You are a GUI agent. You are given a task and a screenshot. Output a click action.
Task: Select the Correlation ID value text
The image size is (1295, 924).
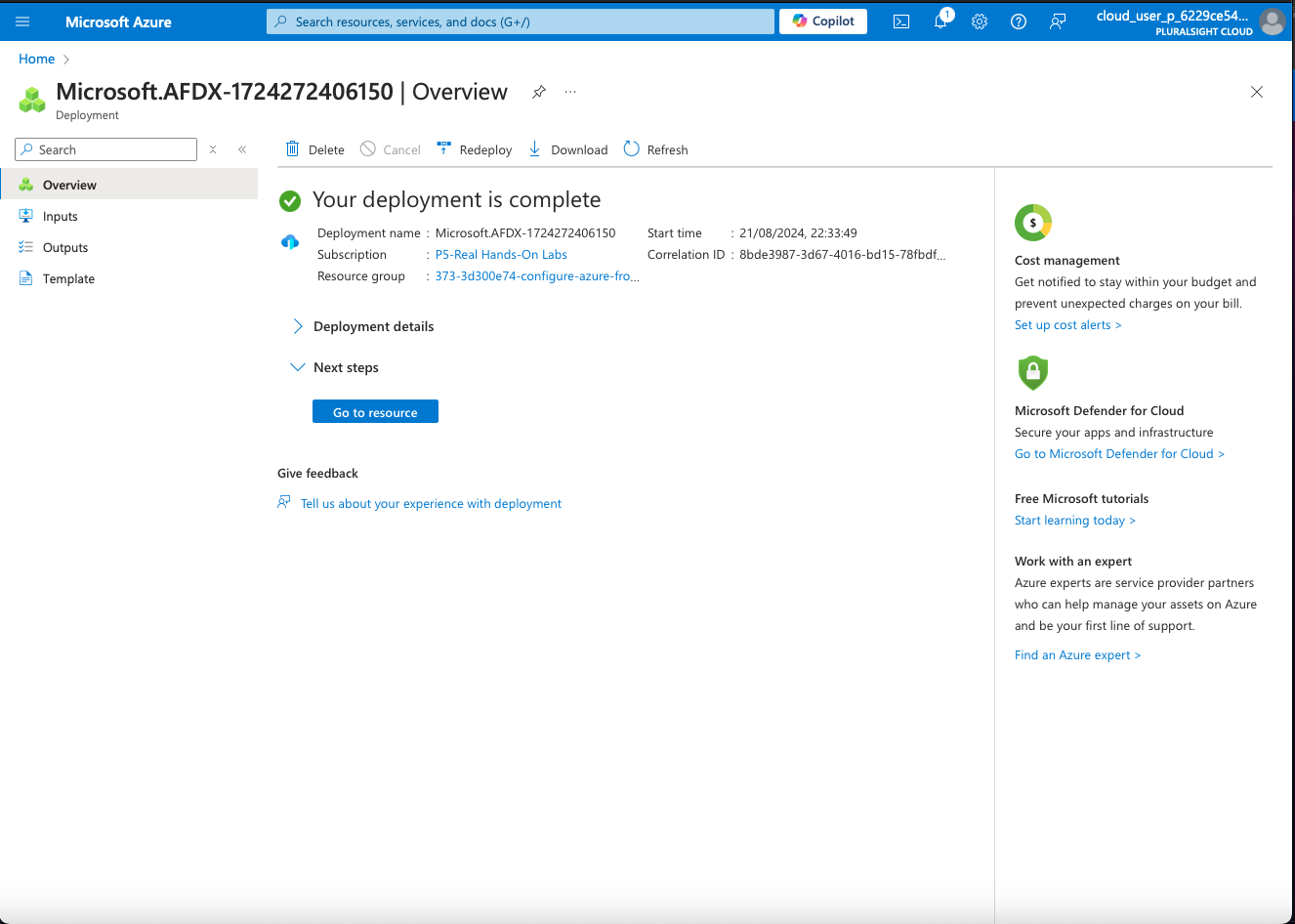843,254
